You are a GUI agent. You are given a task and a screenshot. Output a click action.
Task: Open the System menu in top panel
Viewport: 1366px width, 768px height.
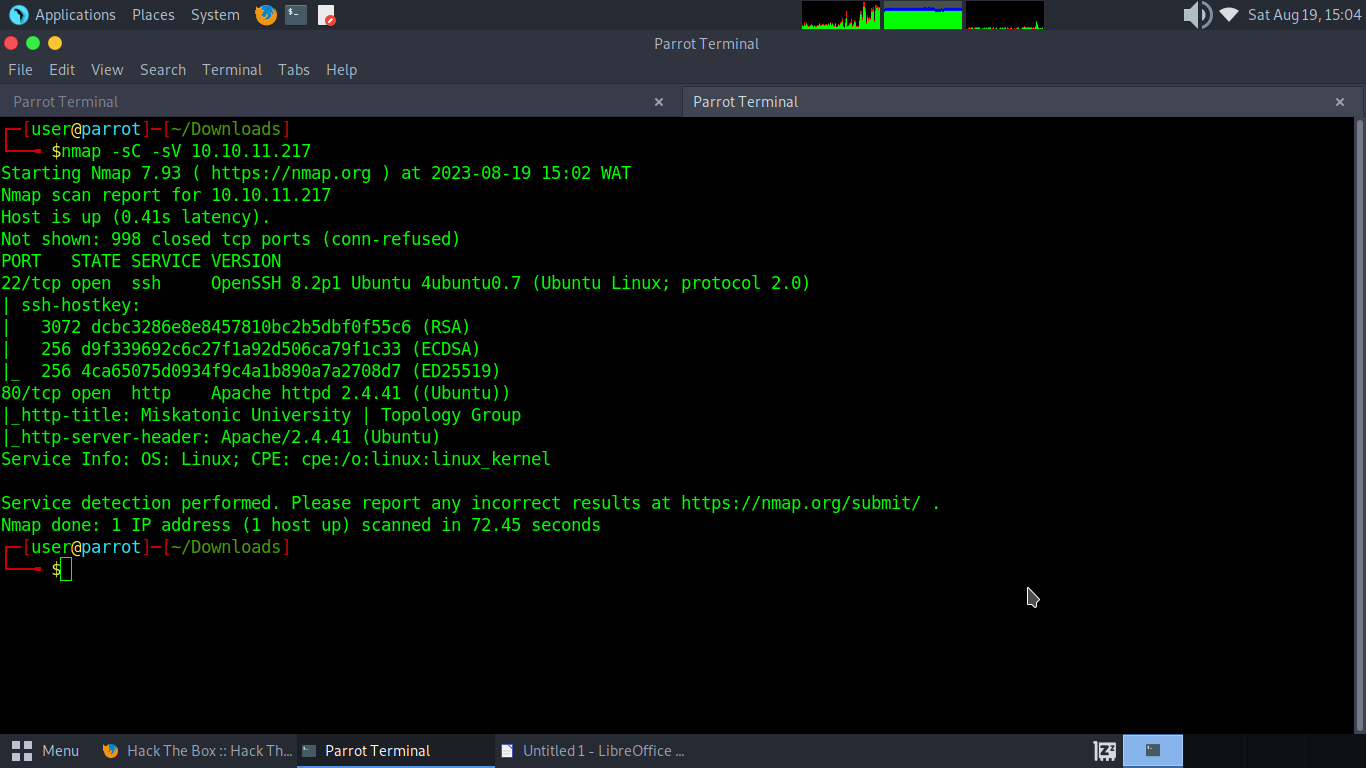pos(215,15)
